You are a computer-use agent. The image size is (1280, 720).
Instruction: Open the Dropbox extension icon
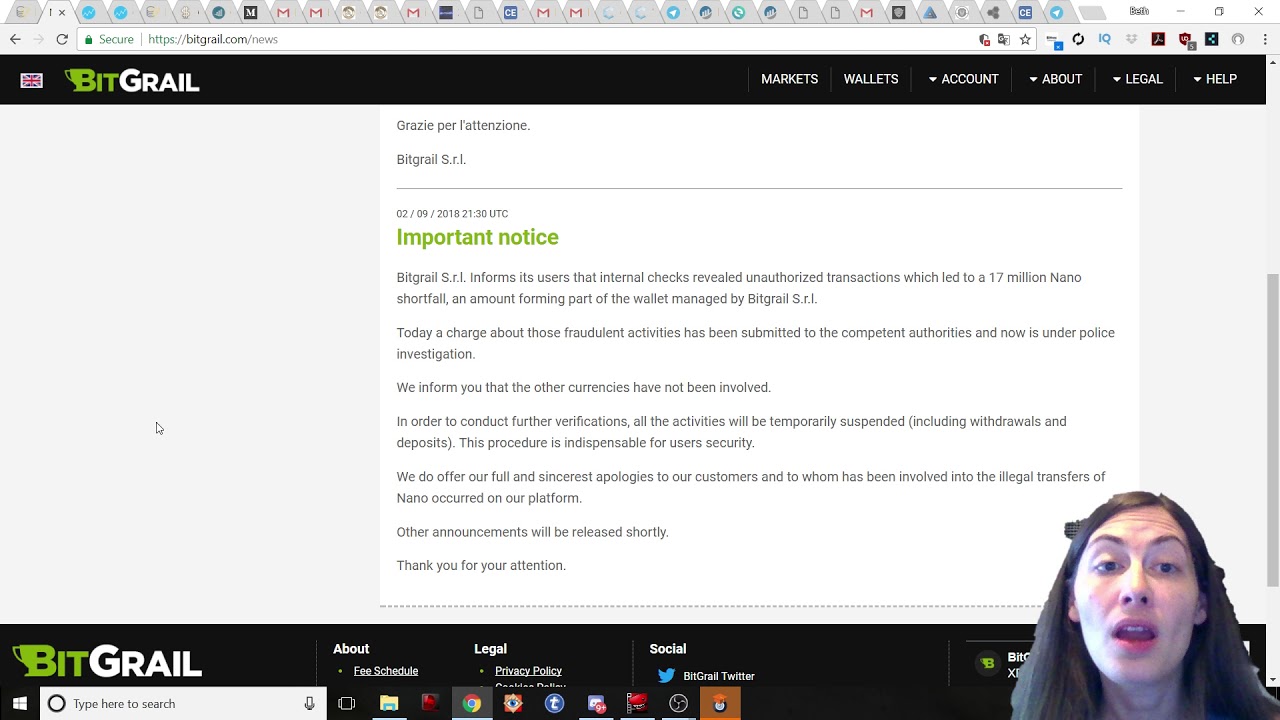pos(1131,39)
